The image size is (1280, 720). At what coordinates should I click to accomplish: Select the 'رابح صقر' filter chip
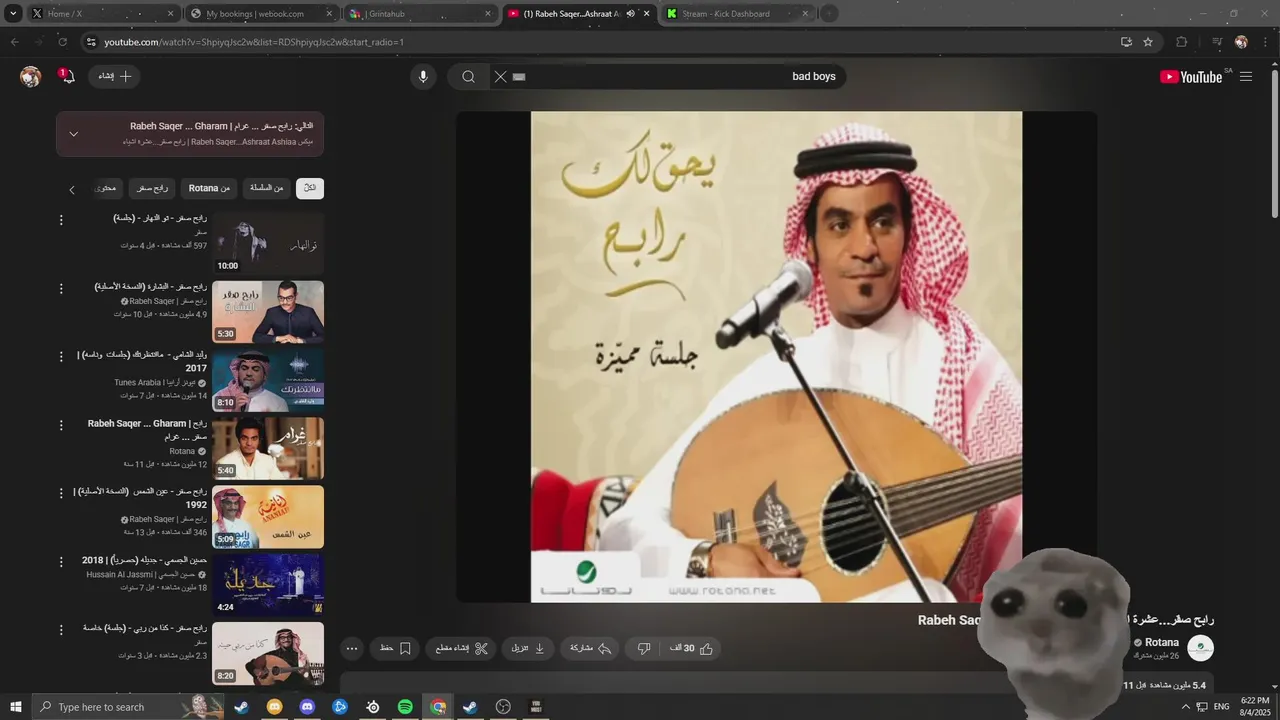[x=152, y=188]
